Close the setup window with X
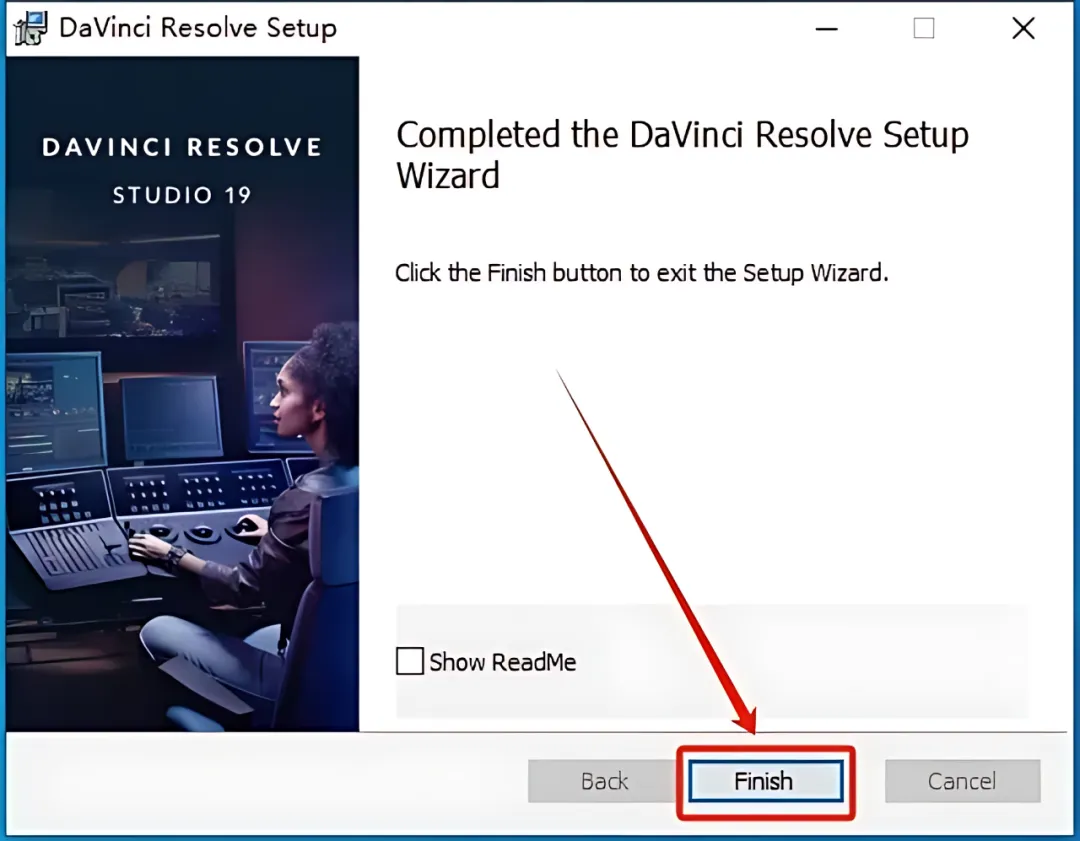1080x841 pixels. coord(1024,28)
